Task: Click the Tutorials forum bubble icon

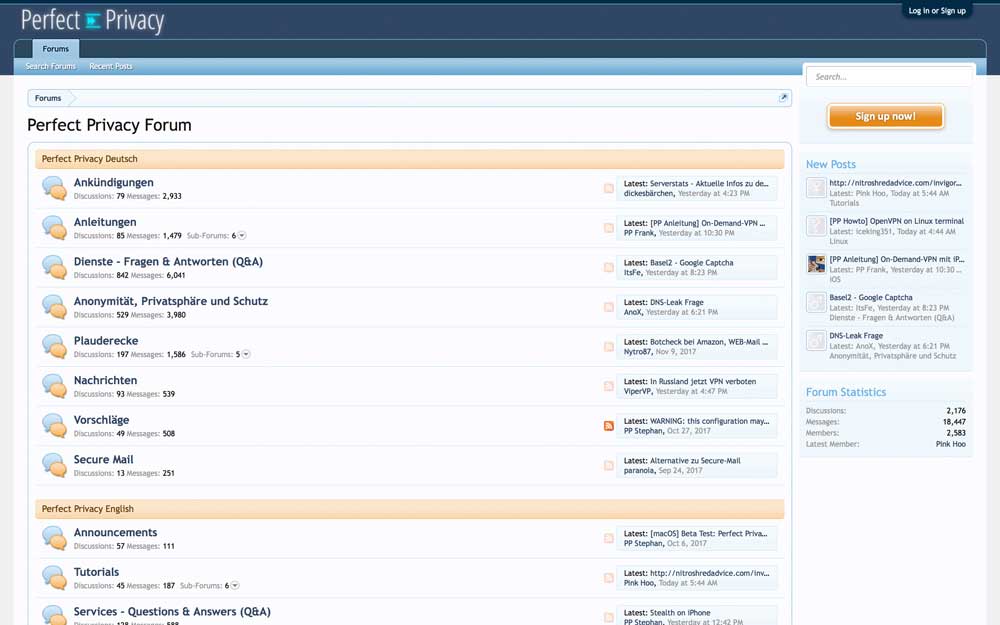Action: 54,577
